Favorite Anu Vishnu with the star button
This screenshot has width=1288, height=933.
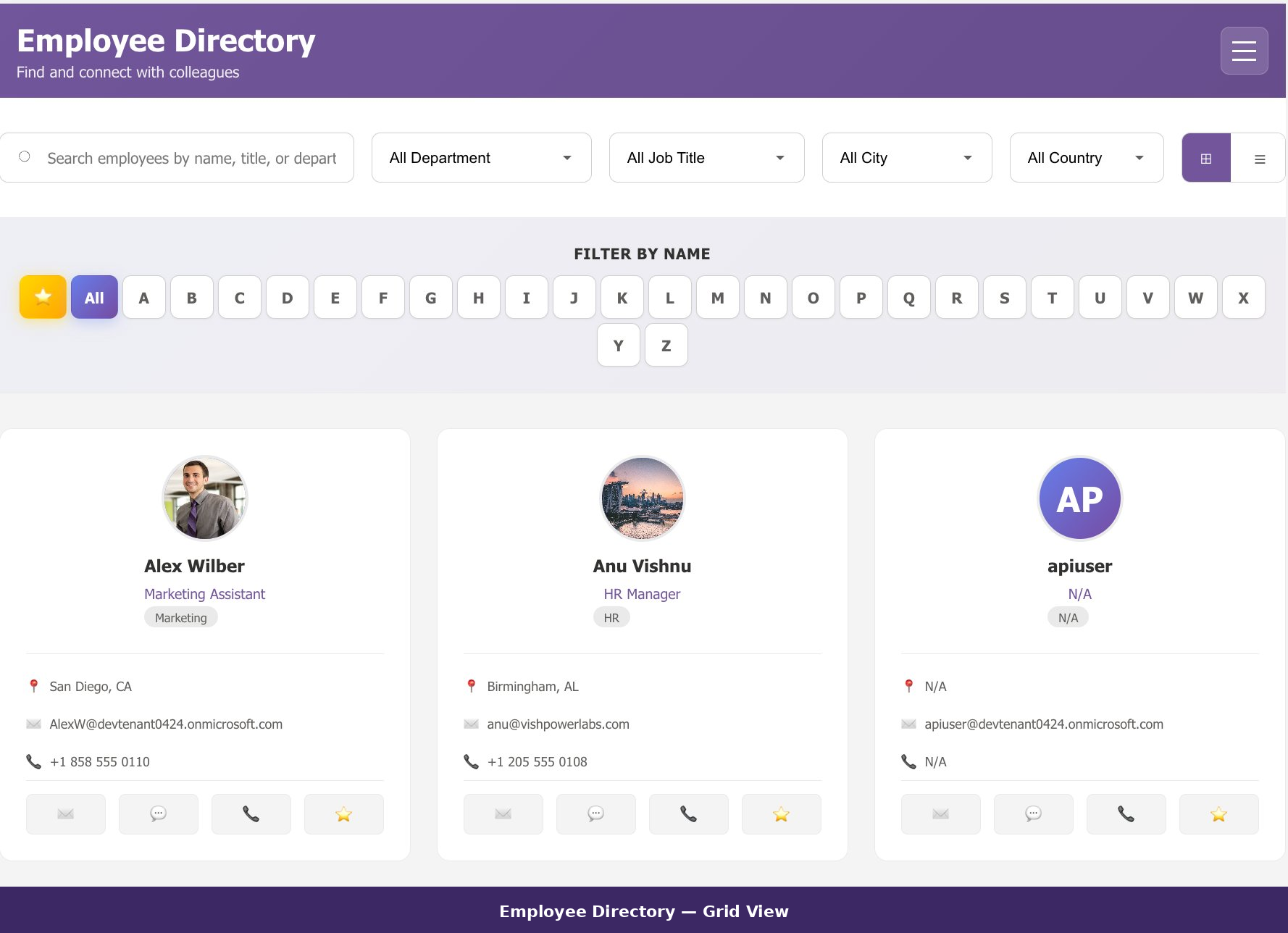(x=782, y=814)
